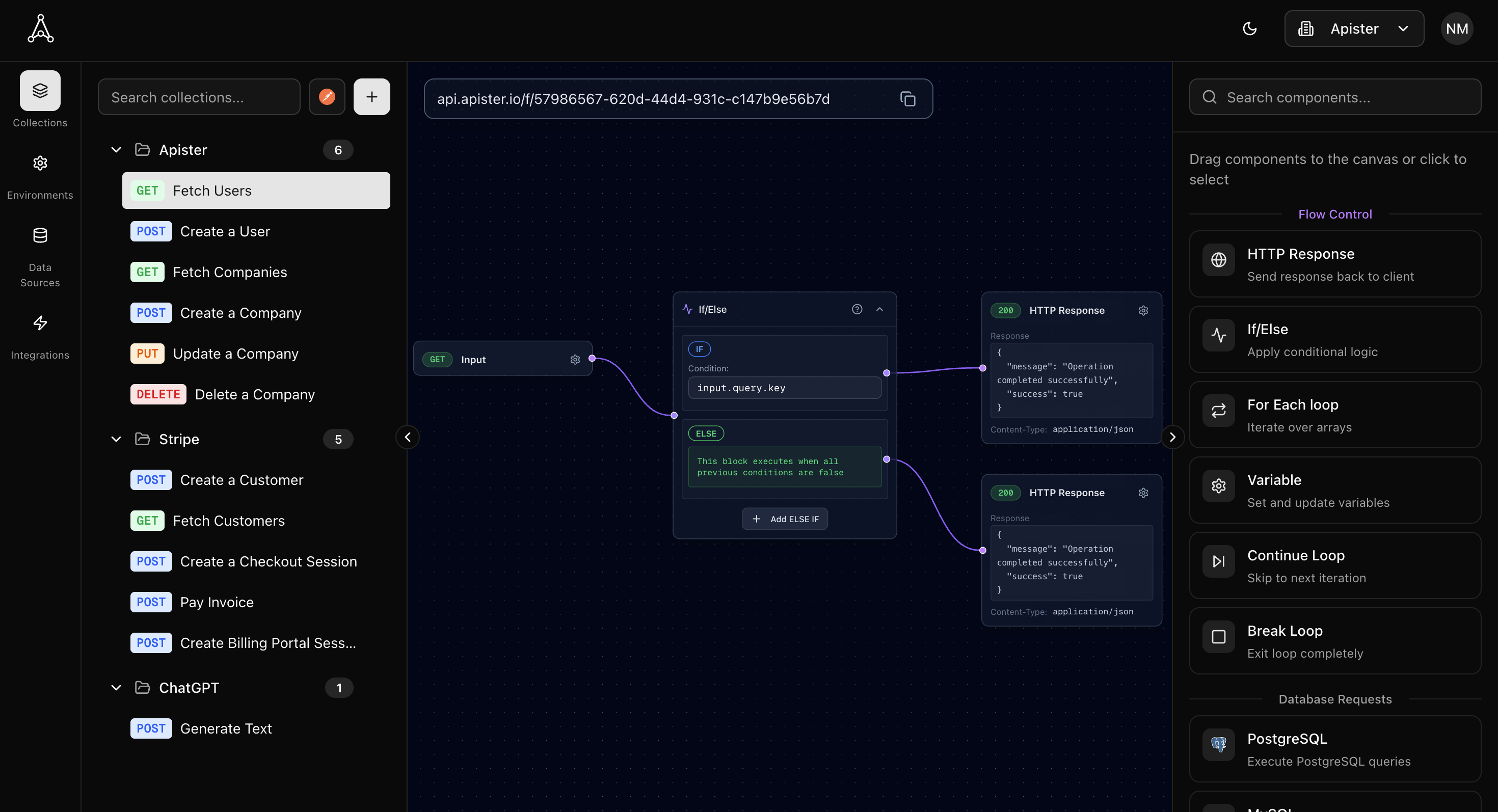Add new collection with plus button
Screen dimensions: 1498x812
tap(371, 97)
